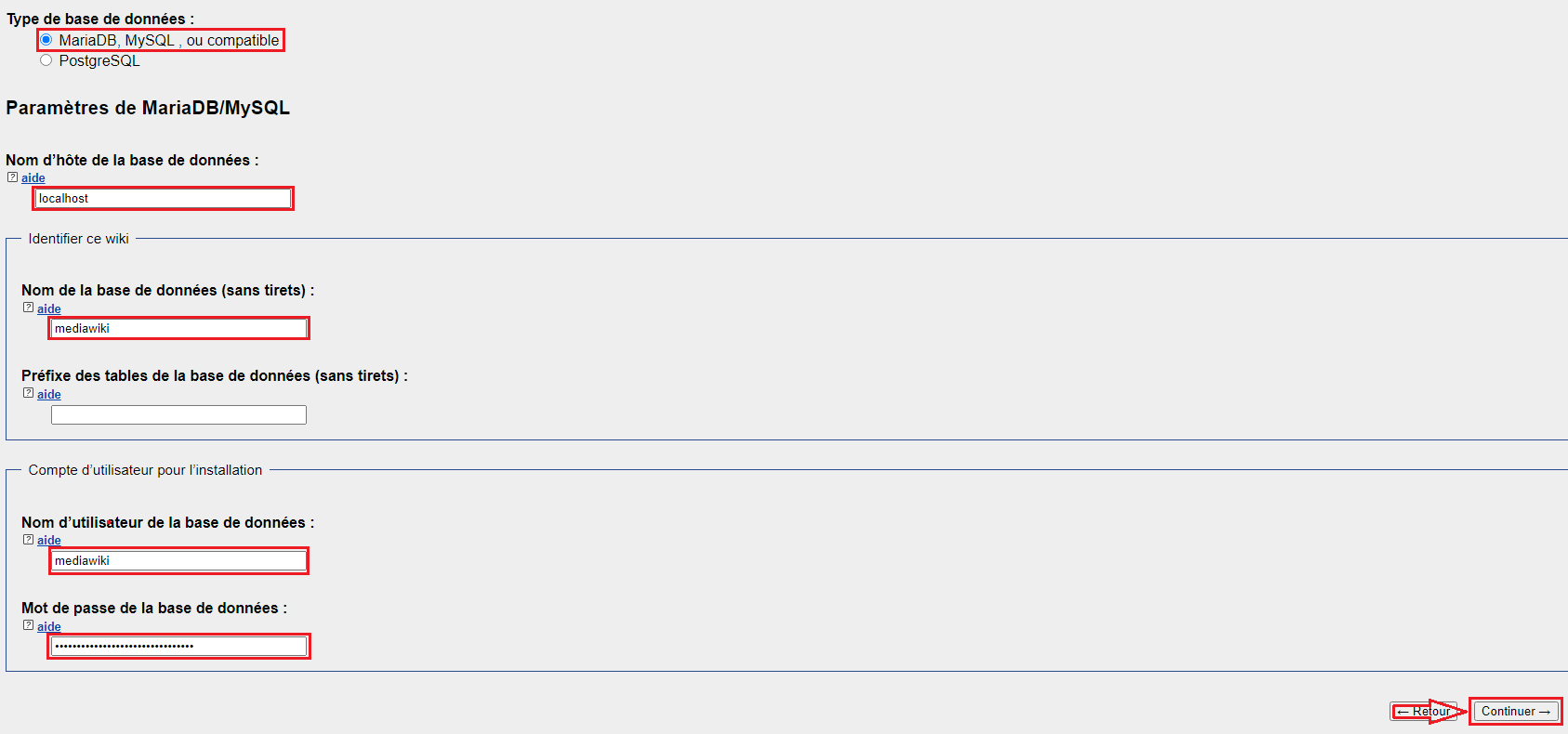This screenshot has width=1568, height=734.
Task: Open the aide link for database password
Action: [x=49, y=626]
